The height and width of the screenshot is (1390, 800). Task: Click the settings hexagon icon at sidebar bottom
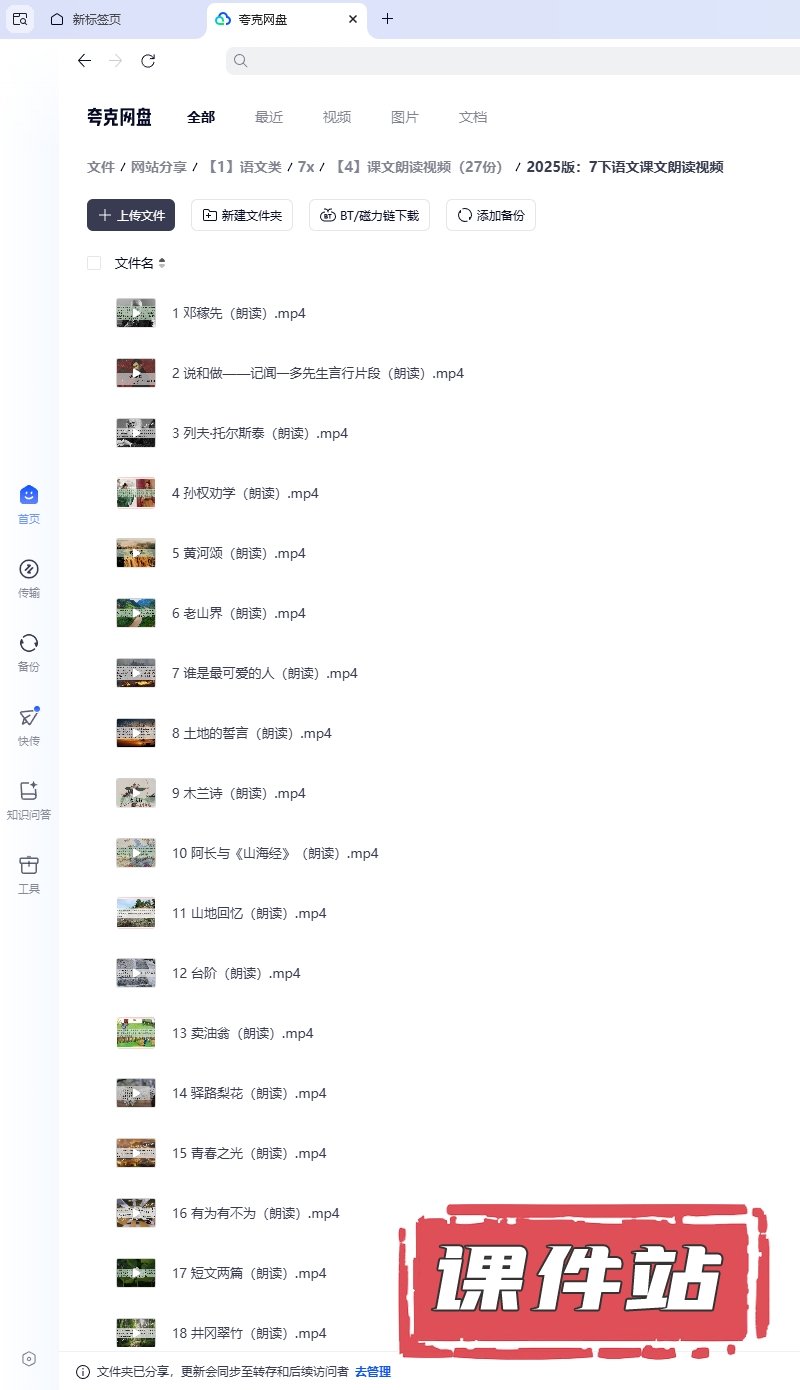point(29,1358)
